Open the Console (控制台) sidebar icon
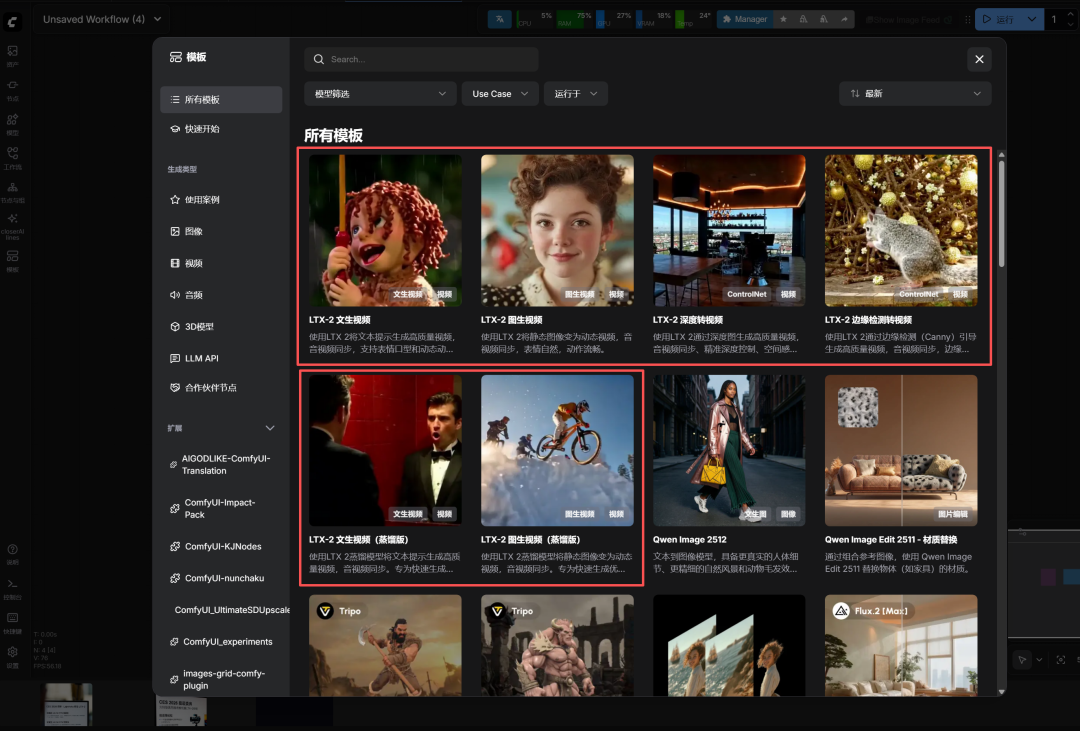The height and width of the screenshot is (731, 1080). [x=12, y=588]
